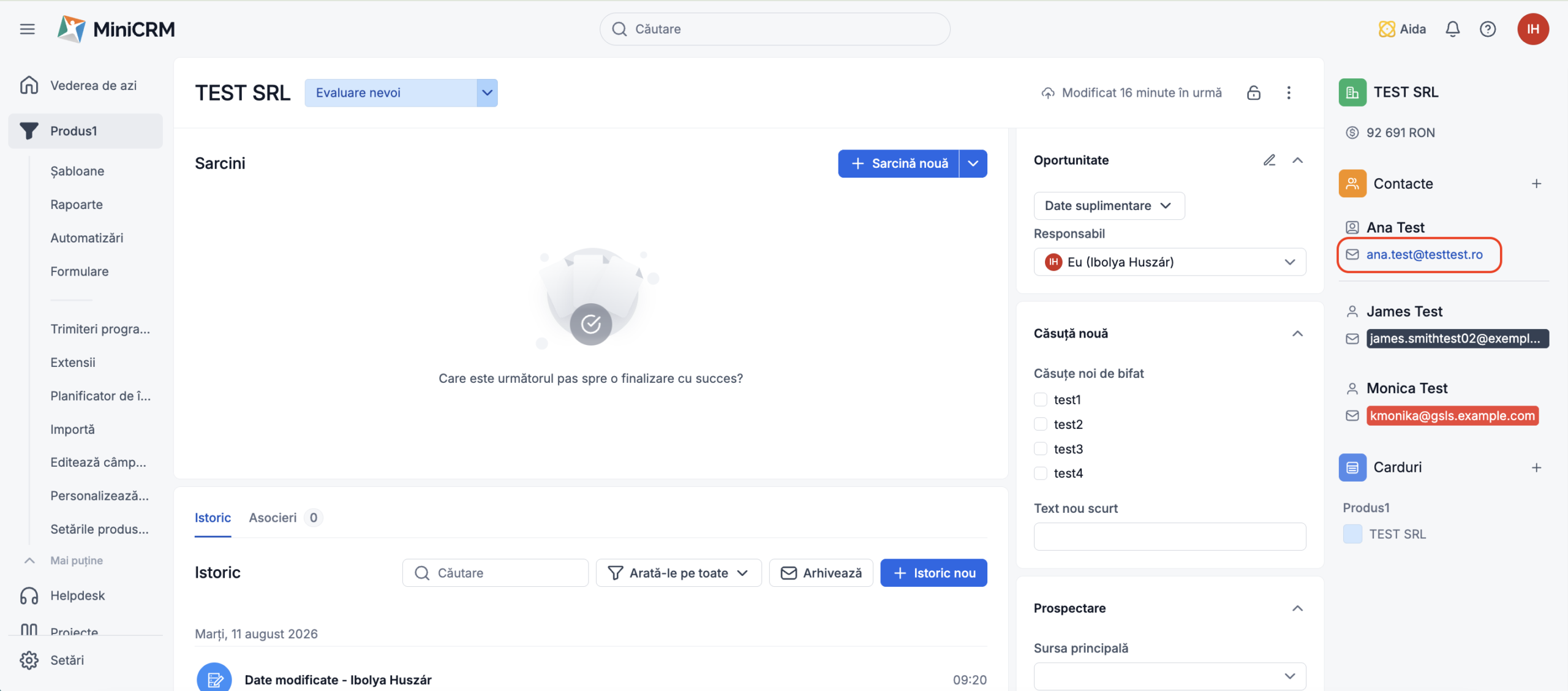Open the Sursa principală dropdown
Viewport: 1568px width, 691px height.
pyautogui.click(x=1170, y=676)
